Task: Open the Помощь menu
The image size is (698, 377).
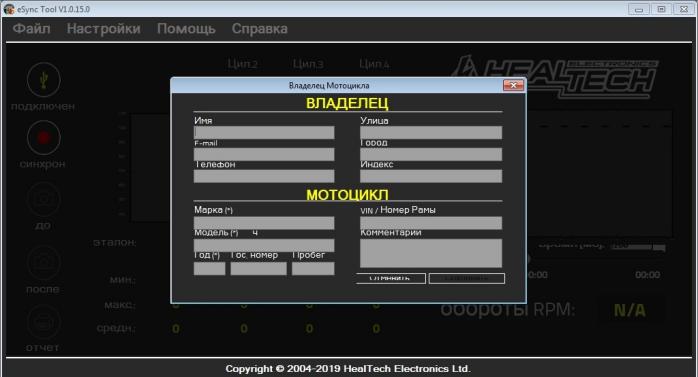Action: pos(186,28)
